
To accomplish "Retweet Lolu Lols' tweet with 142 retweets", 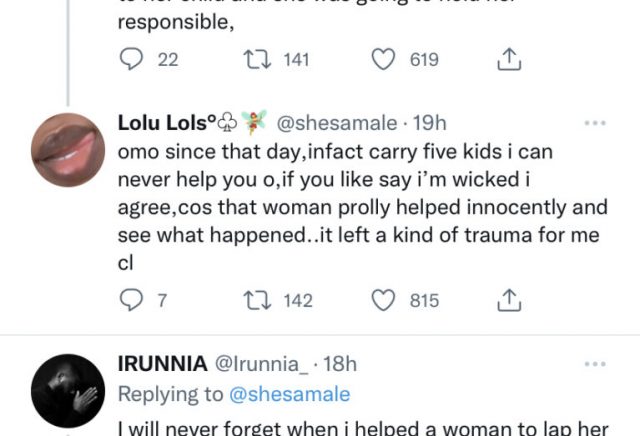I will pyautogui.click(x=255, y=300).
